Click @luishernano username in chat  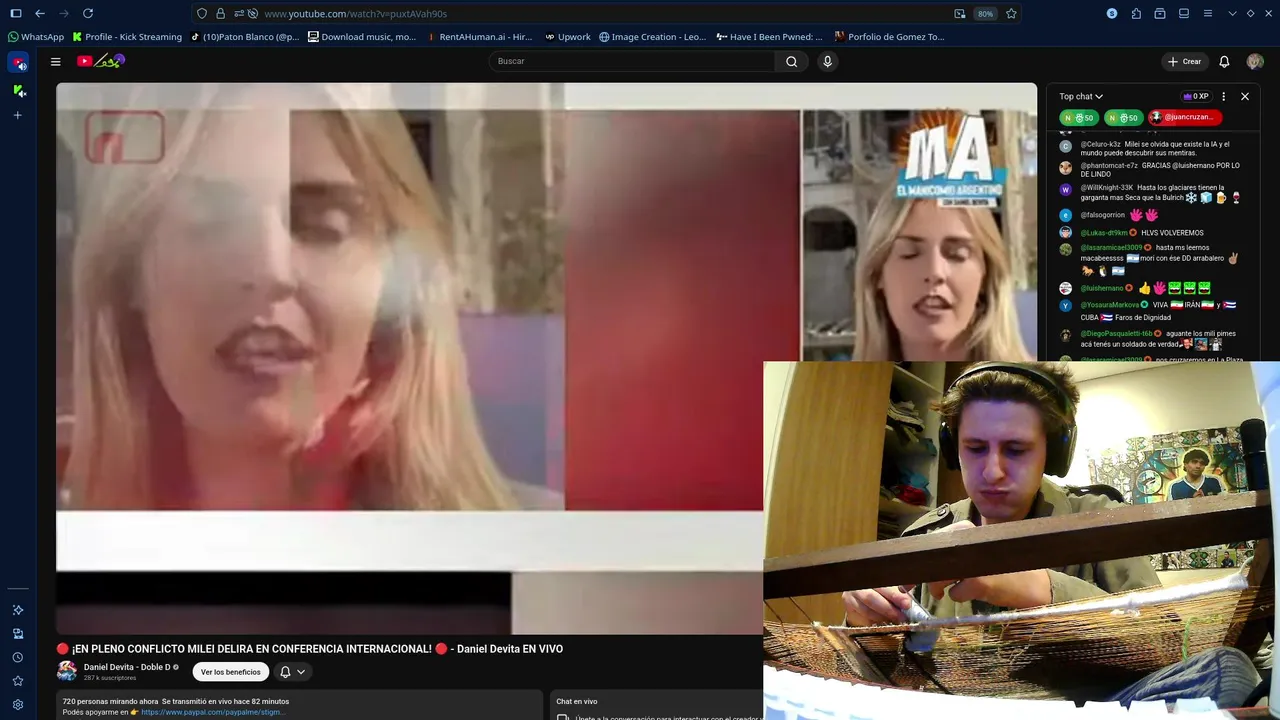coord(1101,288)
